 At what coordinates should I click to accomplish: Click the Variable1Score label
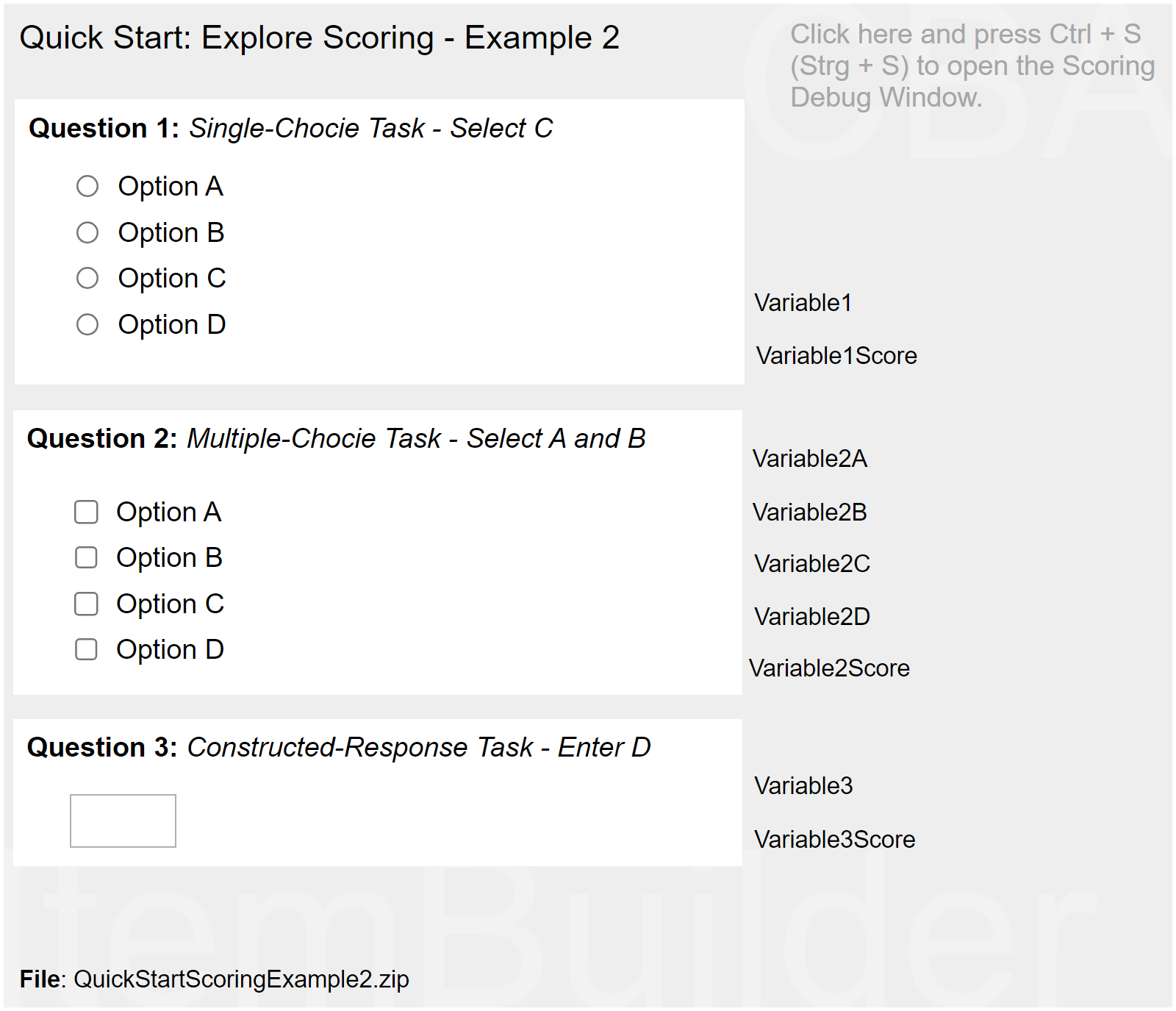pyautogui.click(x=836, y=356)
